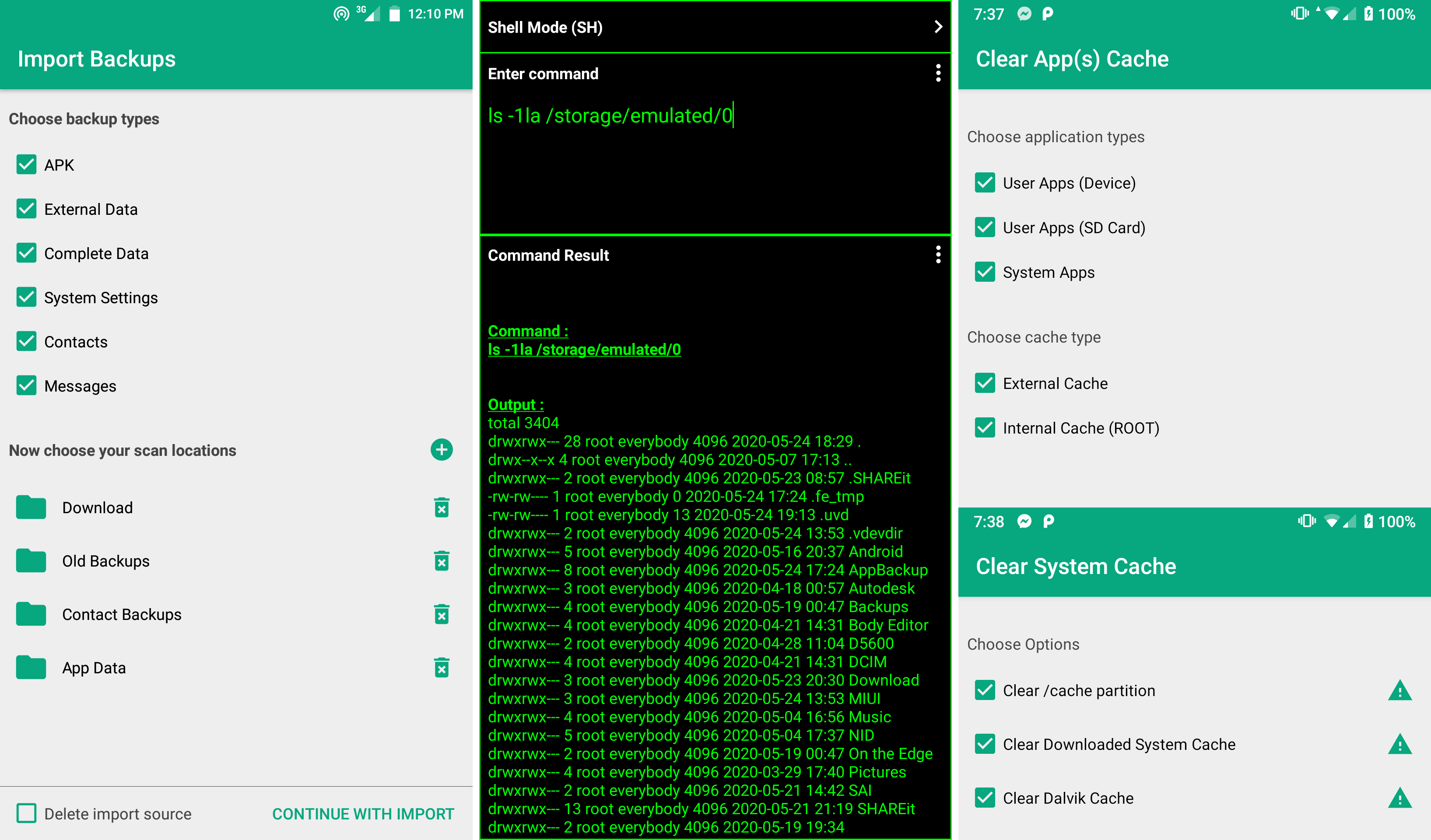The image size is (1431, 840).
Task: Tap 'Now choose your scan locations' heading
Action: tap(122, 451)
